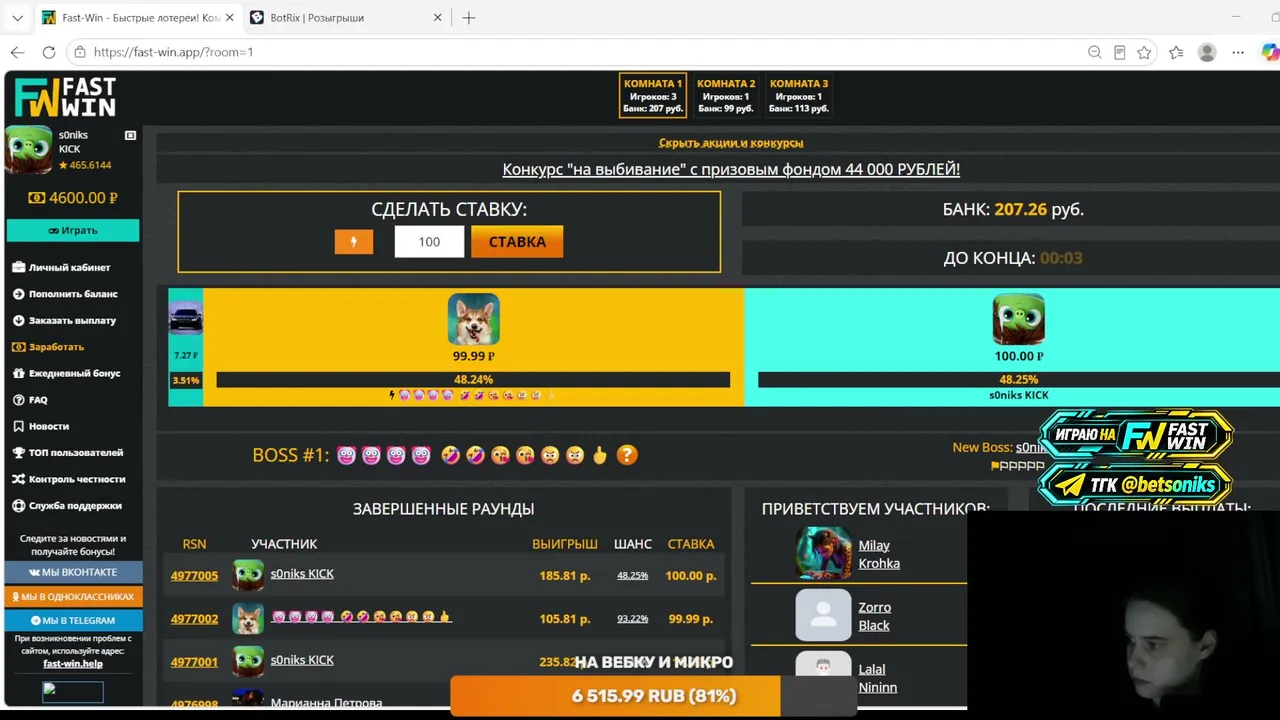The image size is (1280, 720).
Task: Select the КОМНАТА 2 room
Action: click(x=726, y=96)
